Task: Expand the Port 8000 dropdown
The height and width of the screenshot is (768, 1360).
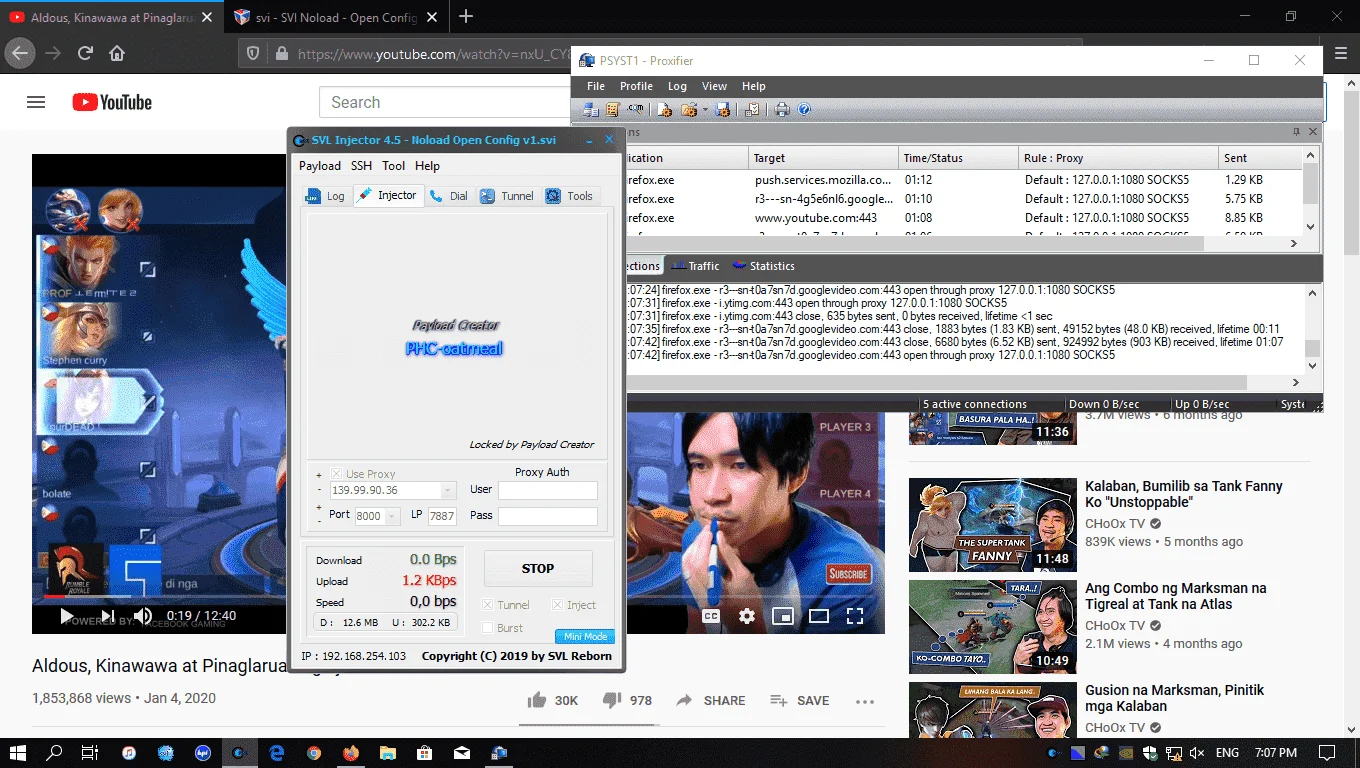Action: click(x=391, y=516)
